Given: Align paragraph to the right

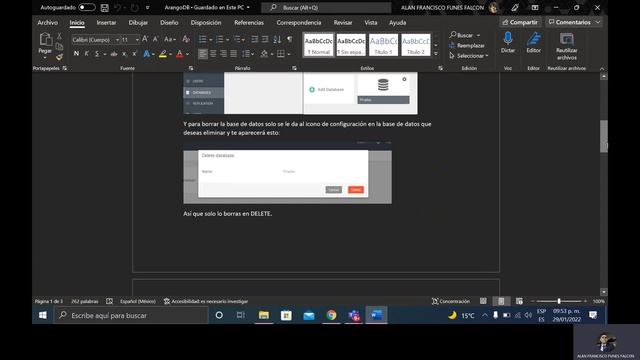Looking at the screenshot, I should click(223, 54).
